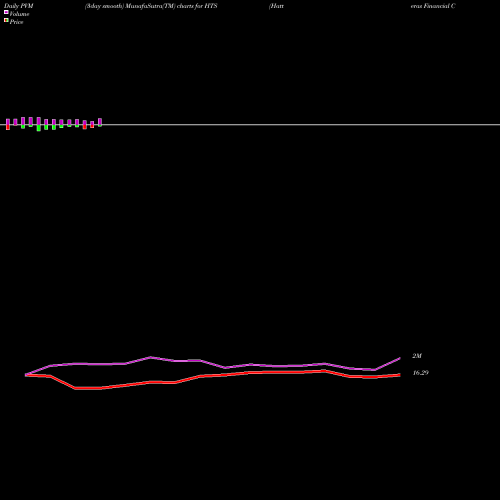Click the 'Volume' legend label
The height and width of the screenshot is (500, 500).
(19, 14)
